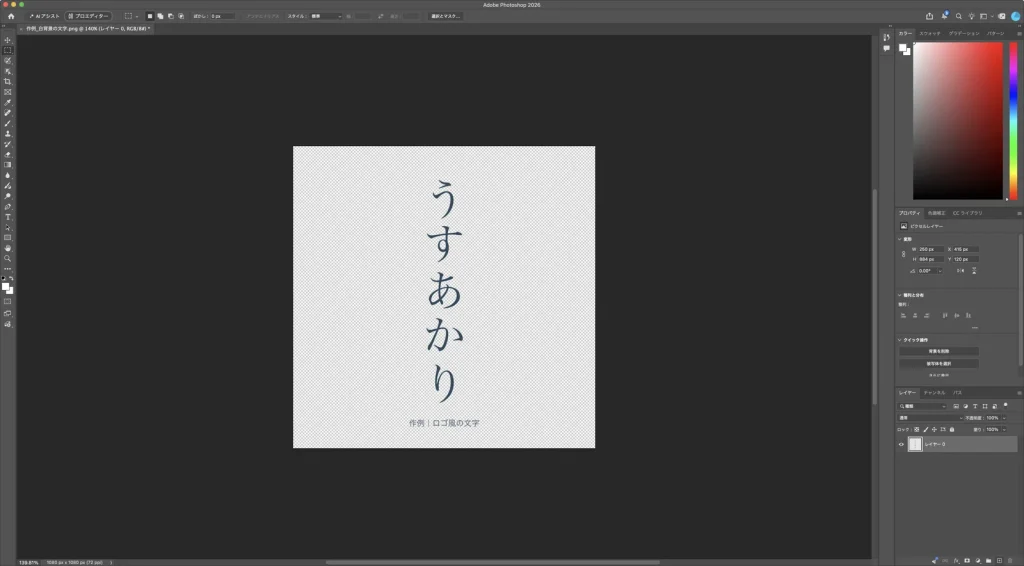Toggle lock image pixels brush icon
Image resolution: width=1024 pixels, height=566 pixels.
(x=925, y=430)
